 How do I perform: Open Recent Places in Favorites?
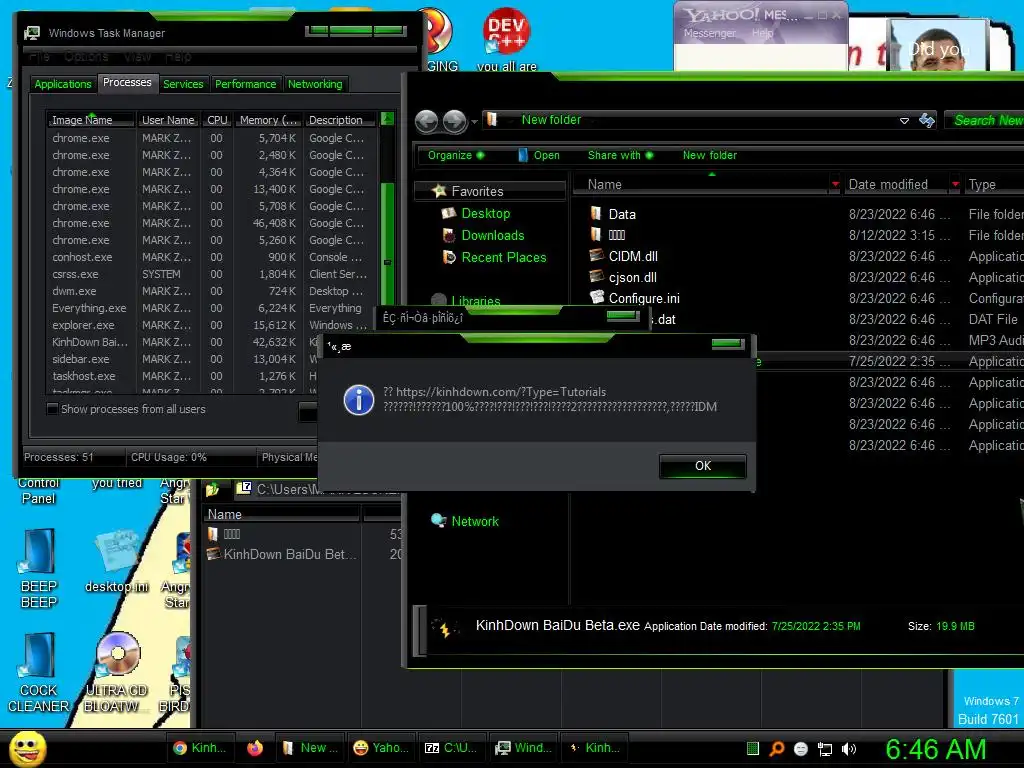tap(504, 258)
